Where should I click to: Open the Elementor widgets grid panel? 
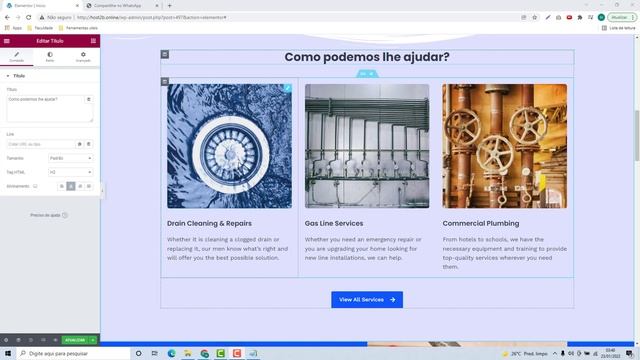[x=93, y=41]
